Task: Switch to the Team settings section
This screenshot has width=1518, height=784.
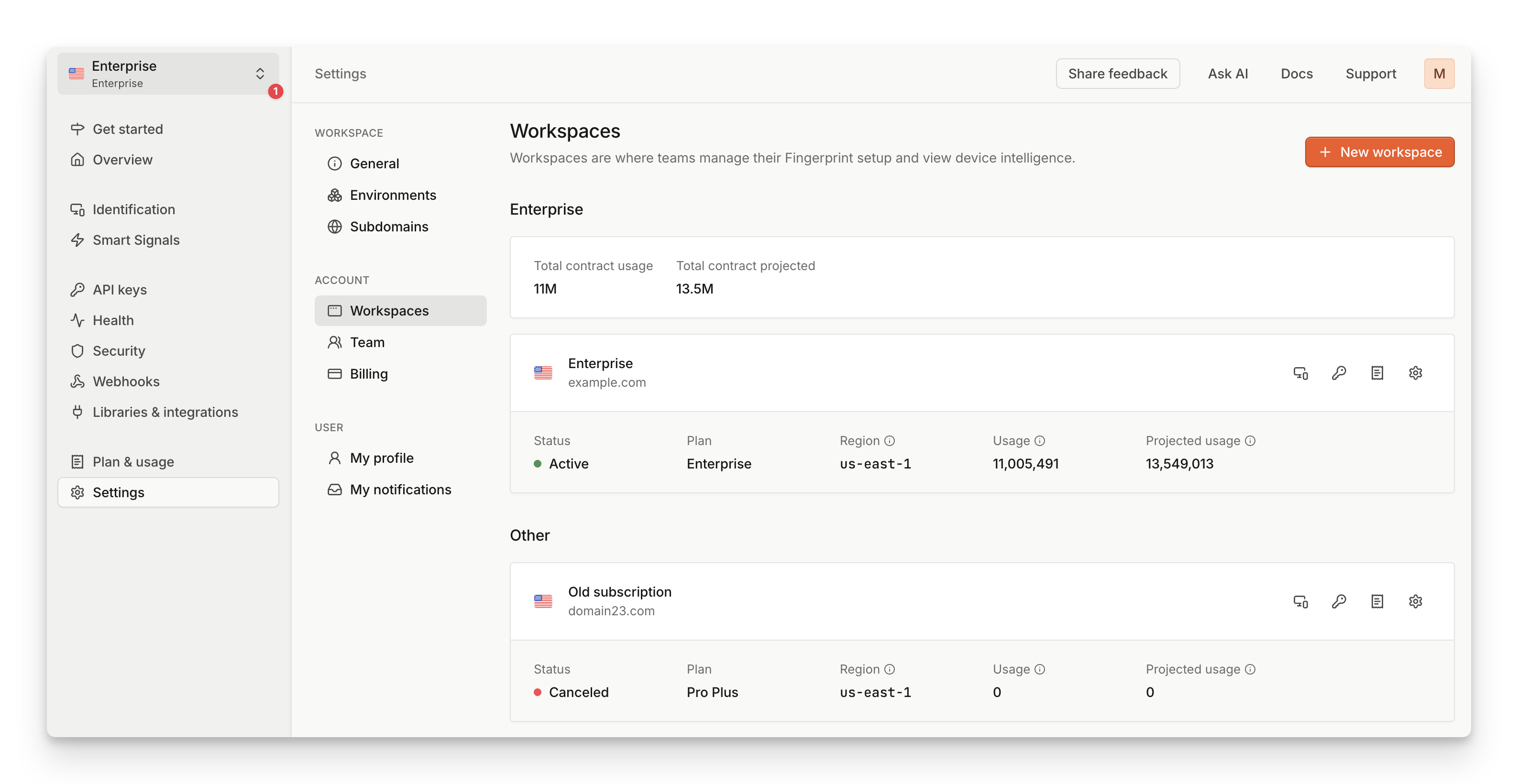Action: pyautogui.click(x=367, y=342)
